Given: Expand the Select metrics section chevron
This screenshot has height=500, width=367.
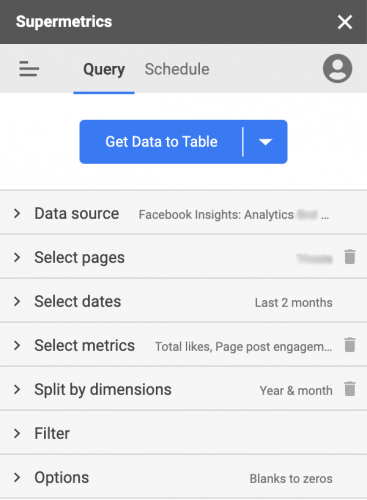Looking at the screenshot, I should point(17,345).
